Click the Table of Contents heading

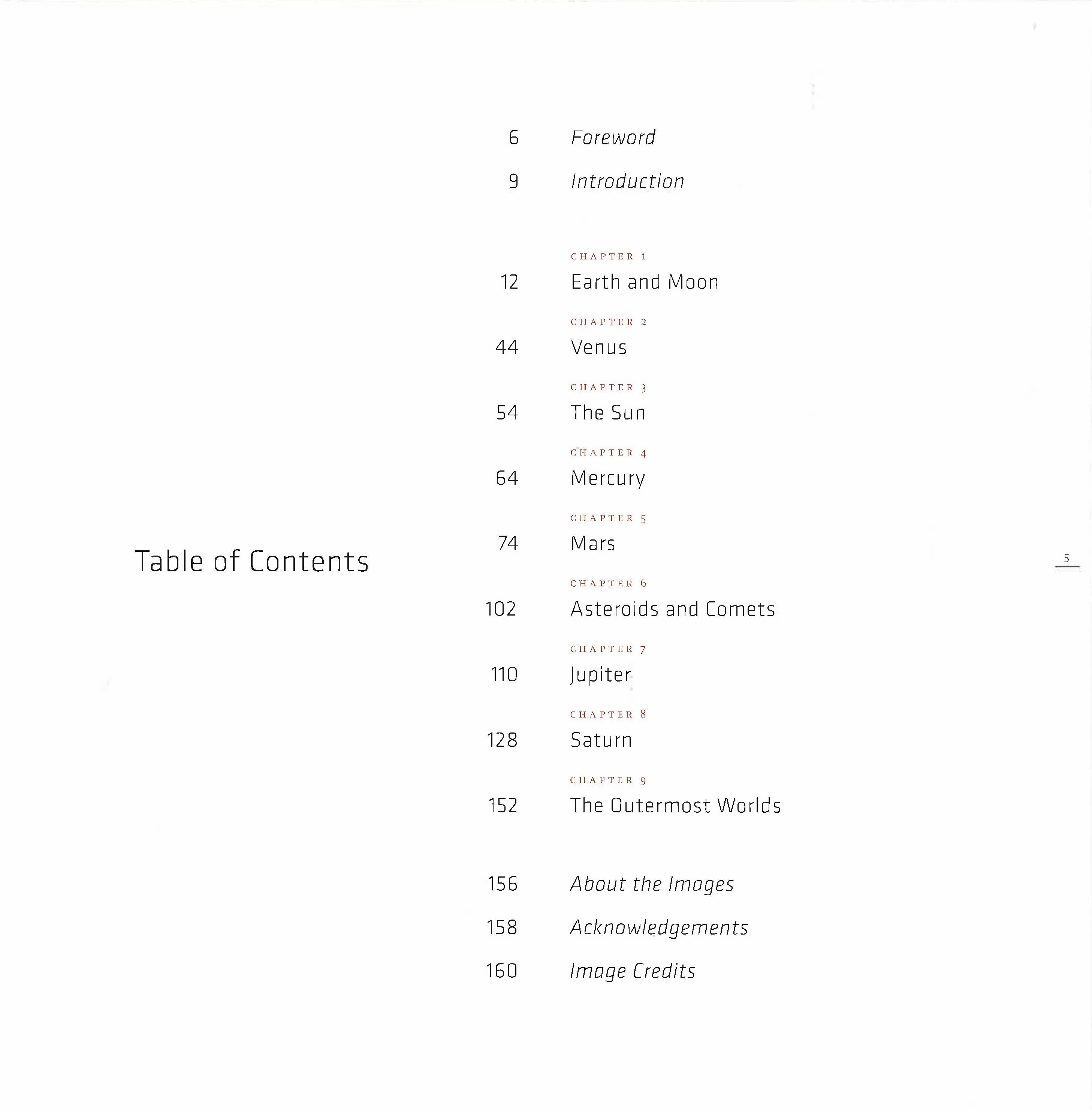pyautogui.click(x=252, y=561)
